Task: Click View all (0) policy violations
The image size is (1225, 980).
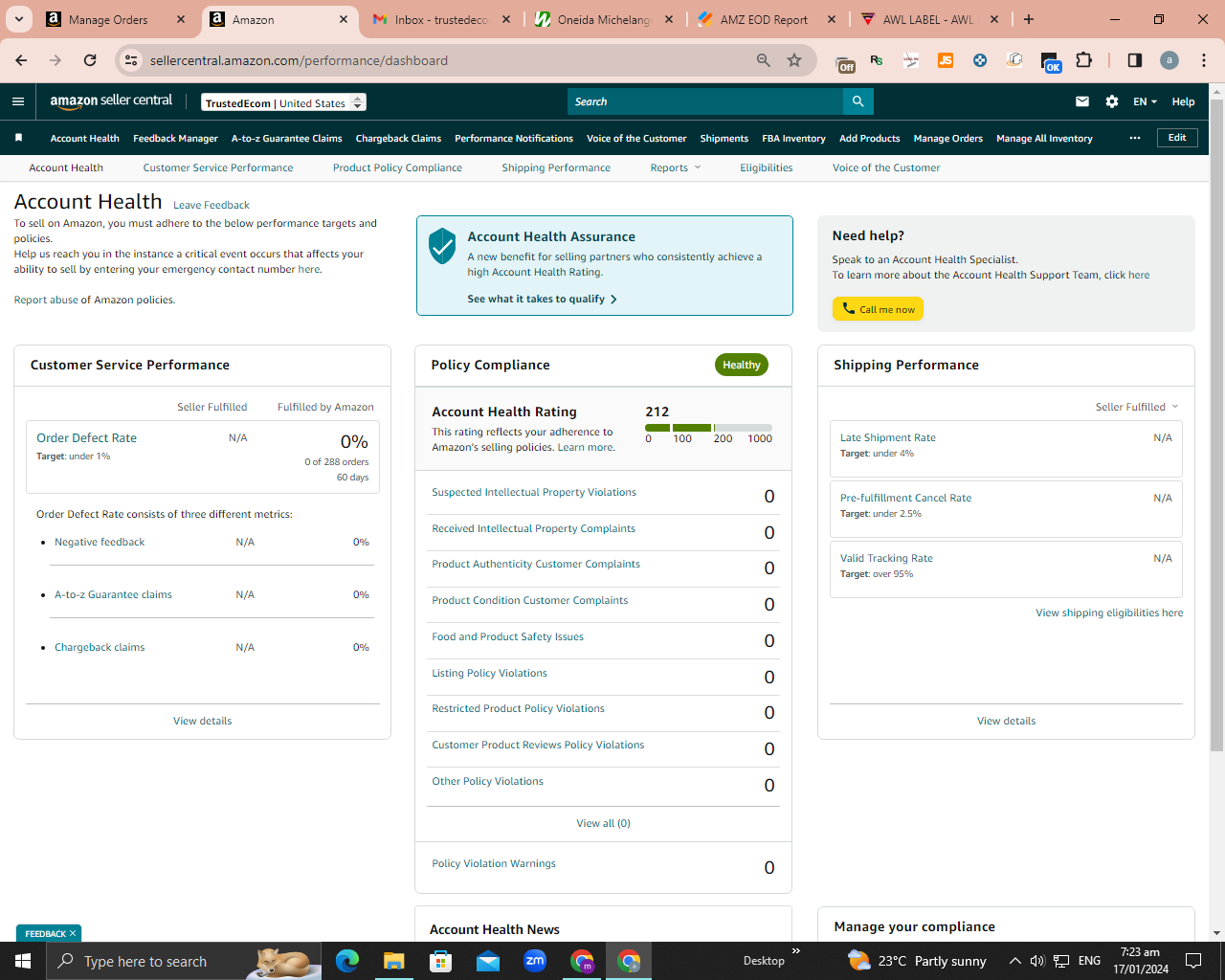Action: [603, 823]
